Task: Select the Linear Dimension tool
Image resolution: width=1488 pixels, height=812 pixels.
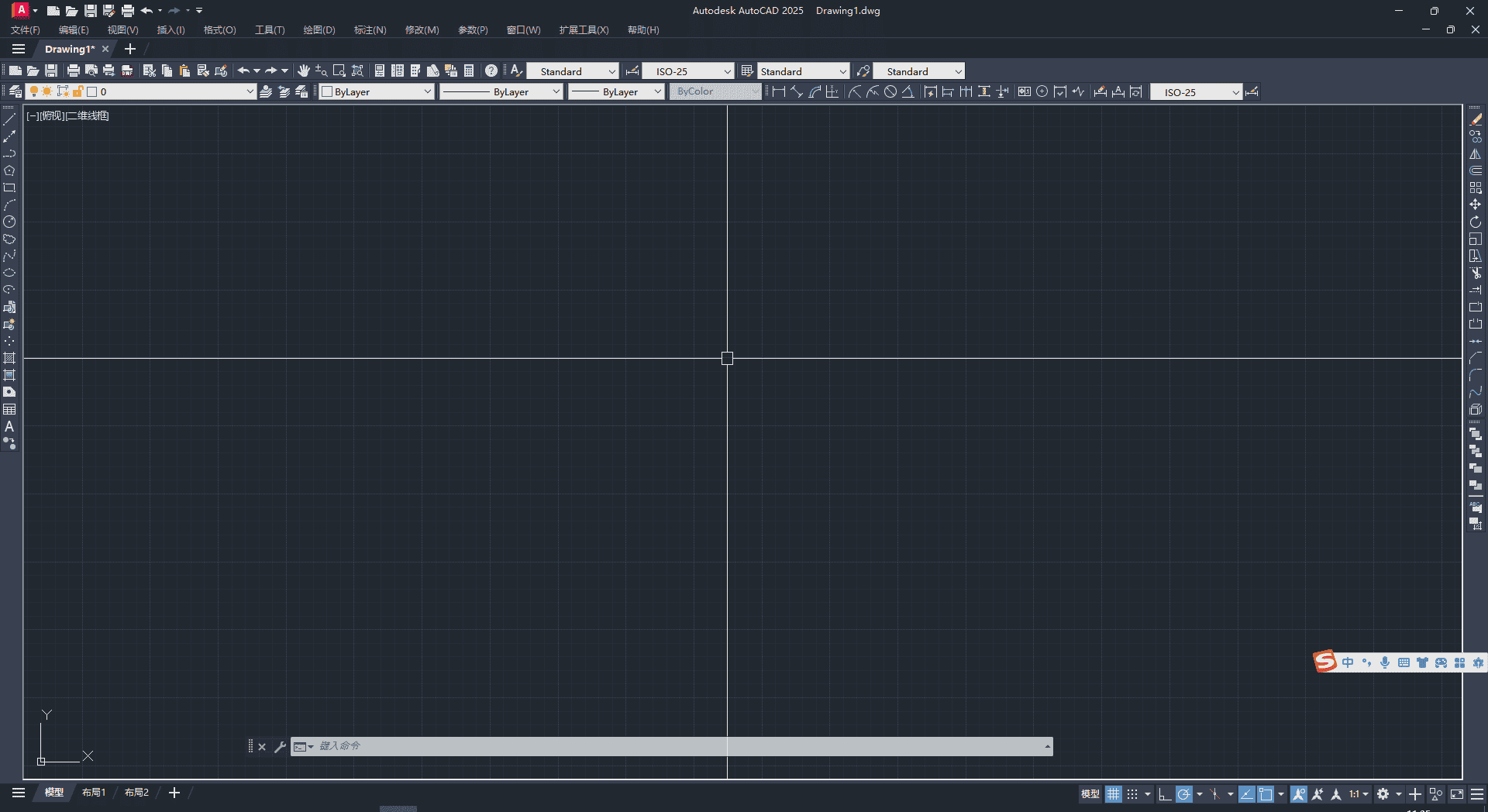Action: point(780,91)
